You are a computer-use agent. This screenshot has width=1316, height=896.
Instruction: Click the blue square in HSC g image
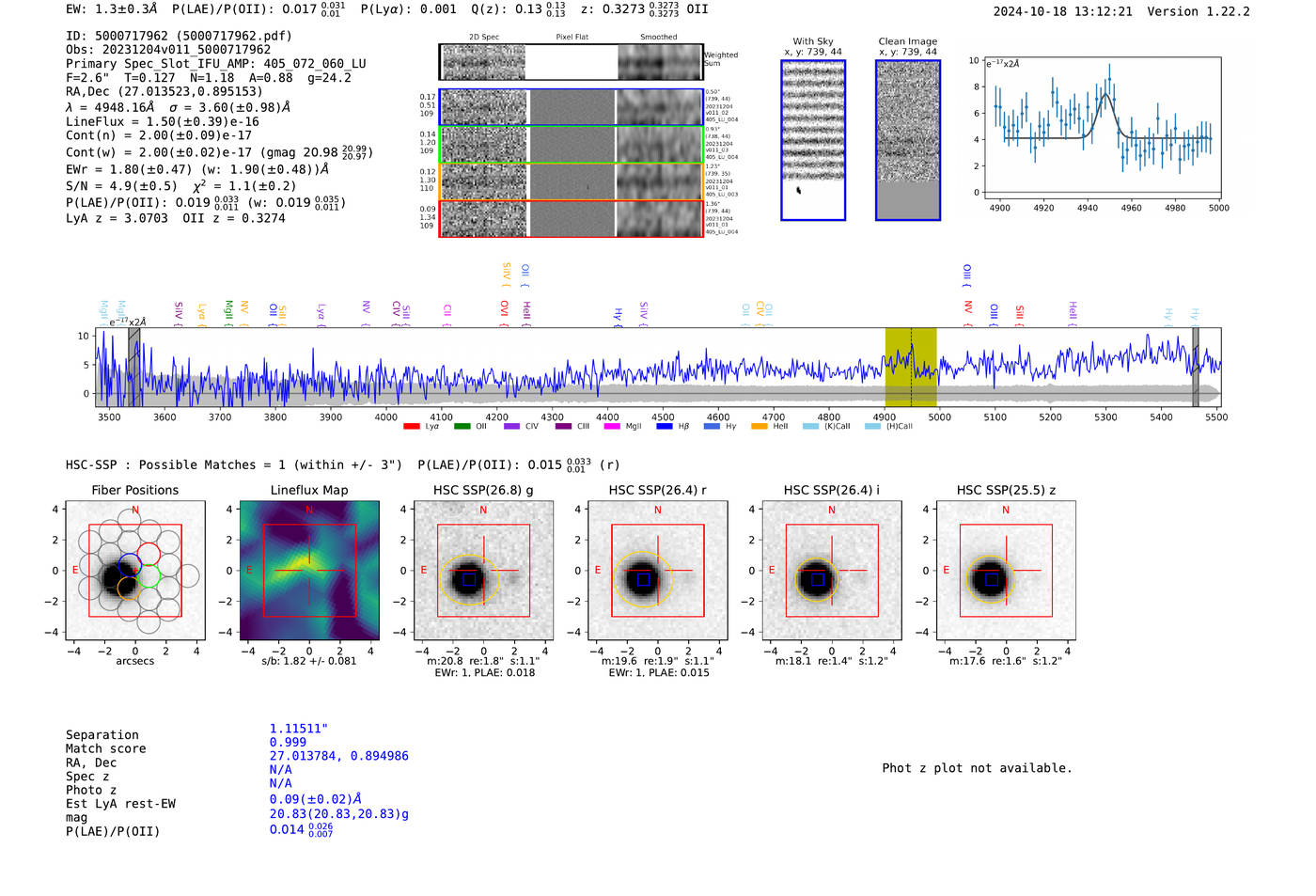coord(469,580)
